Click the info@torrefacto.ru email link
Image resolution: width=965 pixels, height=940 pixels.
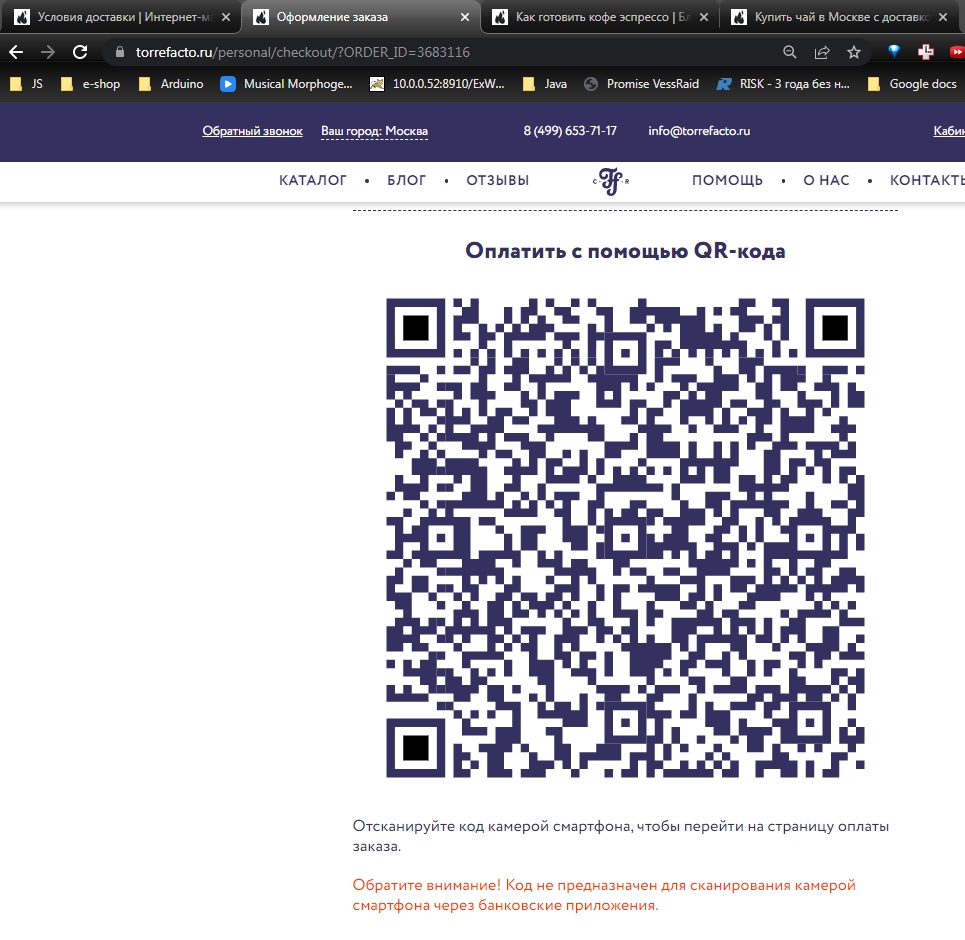[699, 131]
